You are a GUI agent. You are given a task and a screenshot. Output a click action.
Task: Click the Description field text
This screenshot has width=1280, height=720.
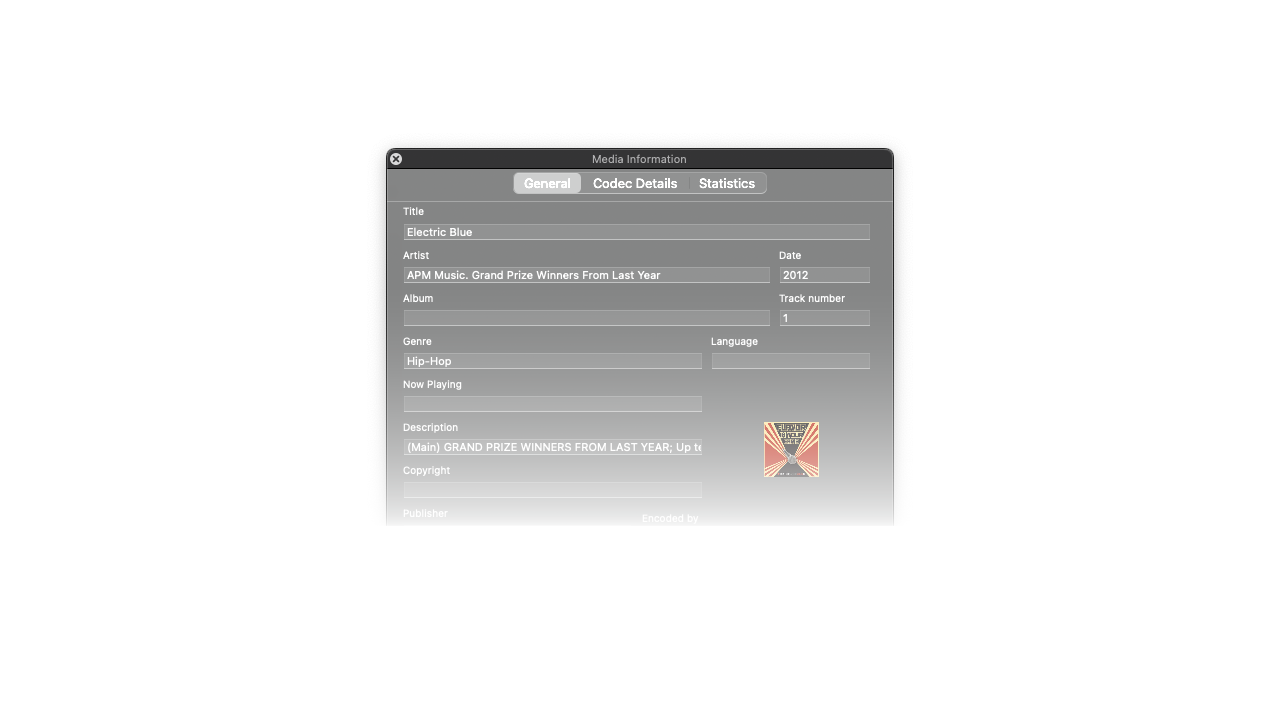pyautogui.click(x=552, y=447)
